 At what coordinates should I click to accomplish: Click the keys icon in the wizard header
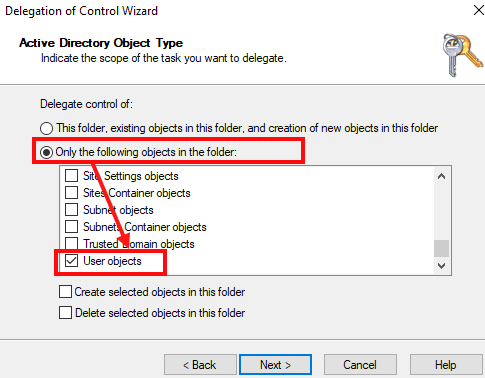click(463, 55)
